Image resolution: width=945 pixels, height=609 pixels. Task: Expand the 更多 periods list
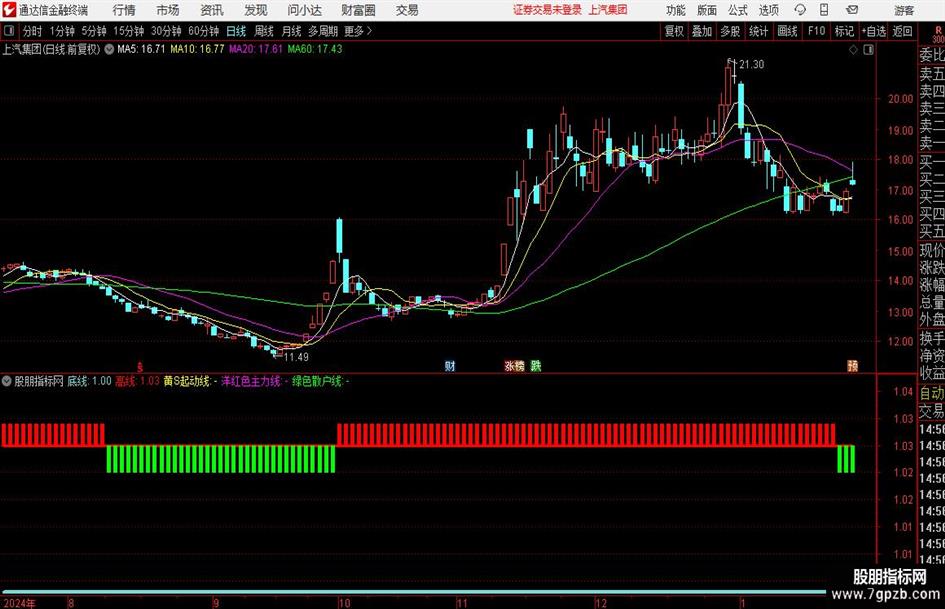tap(358, 31)
